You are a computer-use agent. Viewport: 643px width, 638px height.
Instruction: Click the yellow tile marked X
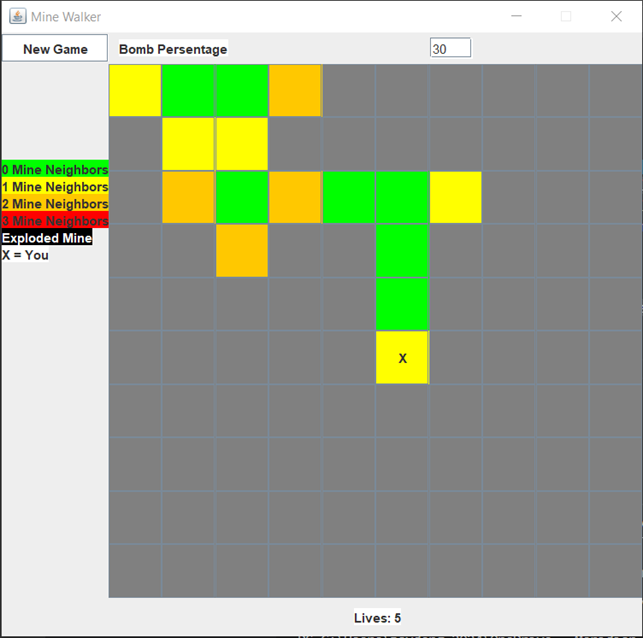coord(402,358)
